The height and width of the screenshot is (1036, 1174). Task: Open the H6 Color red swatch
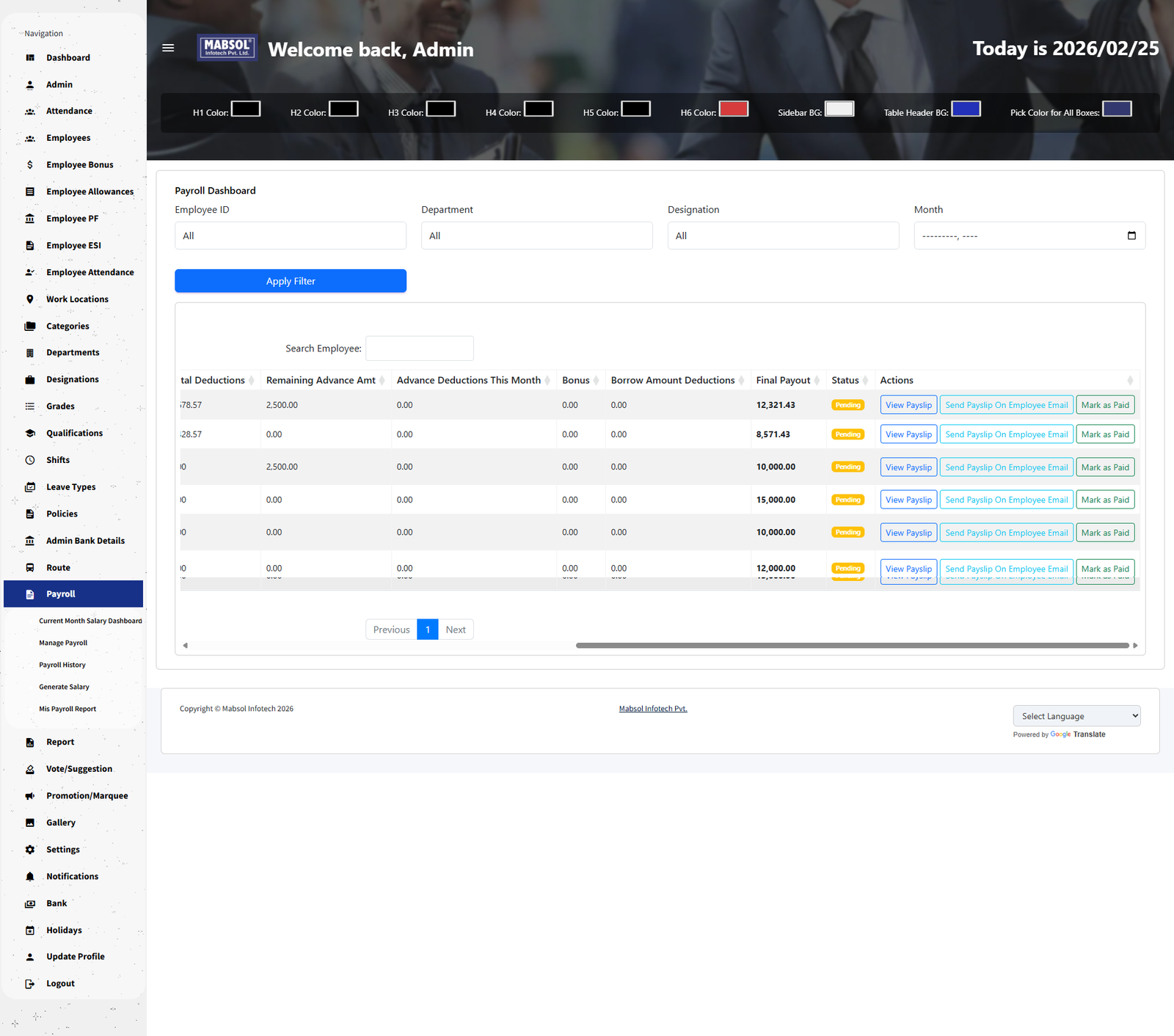coord(733,109)
